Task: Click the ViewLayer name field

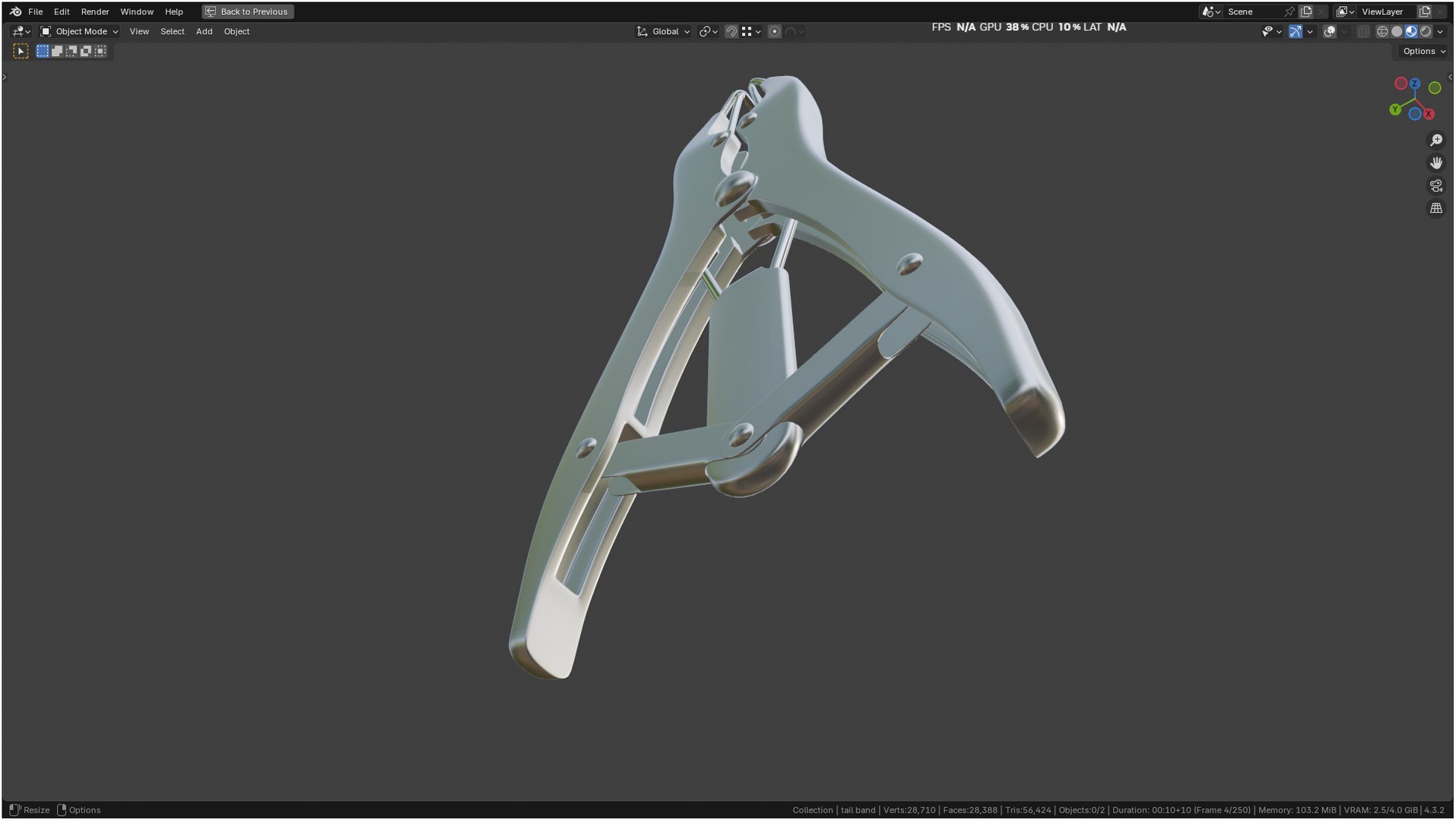Action: (x=1388, y=11)
